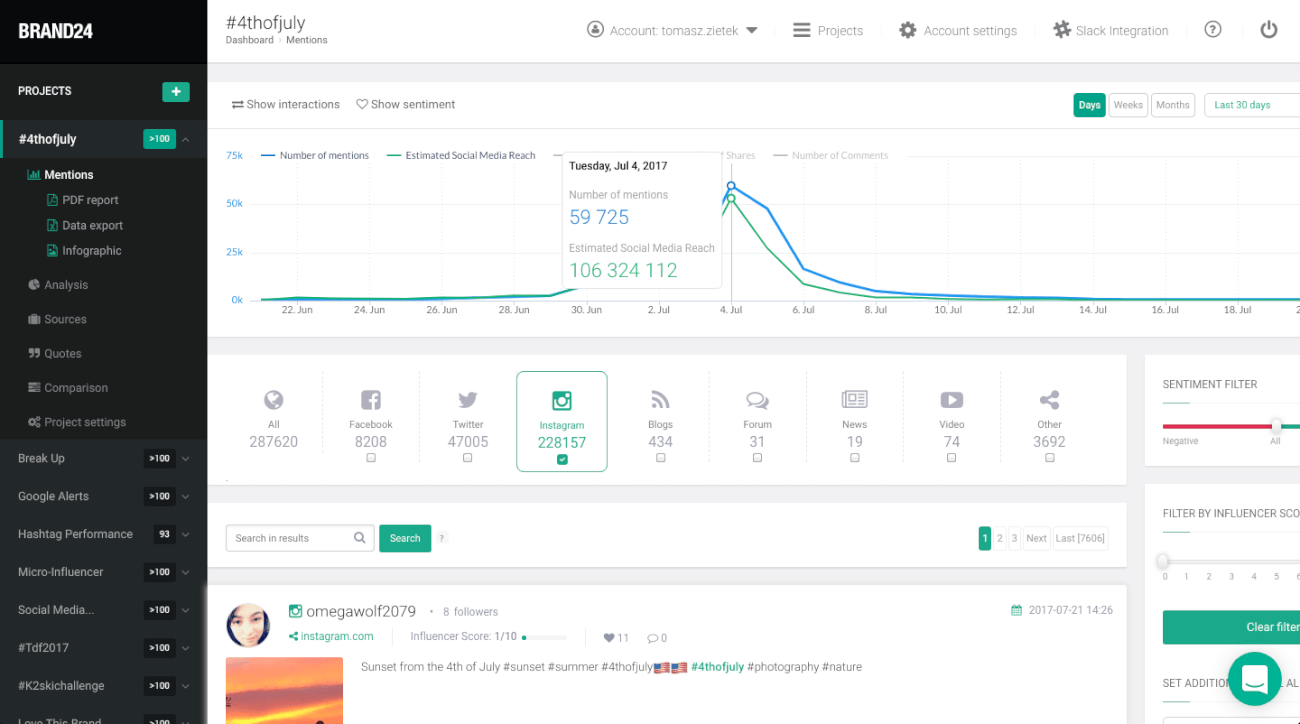Check the Blogs checkbox
This screenshot has height=724, width=1300.
coord(660,458)
